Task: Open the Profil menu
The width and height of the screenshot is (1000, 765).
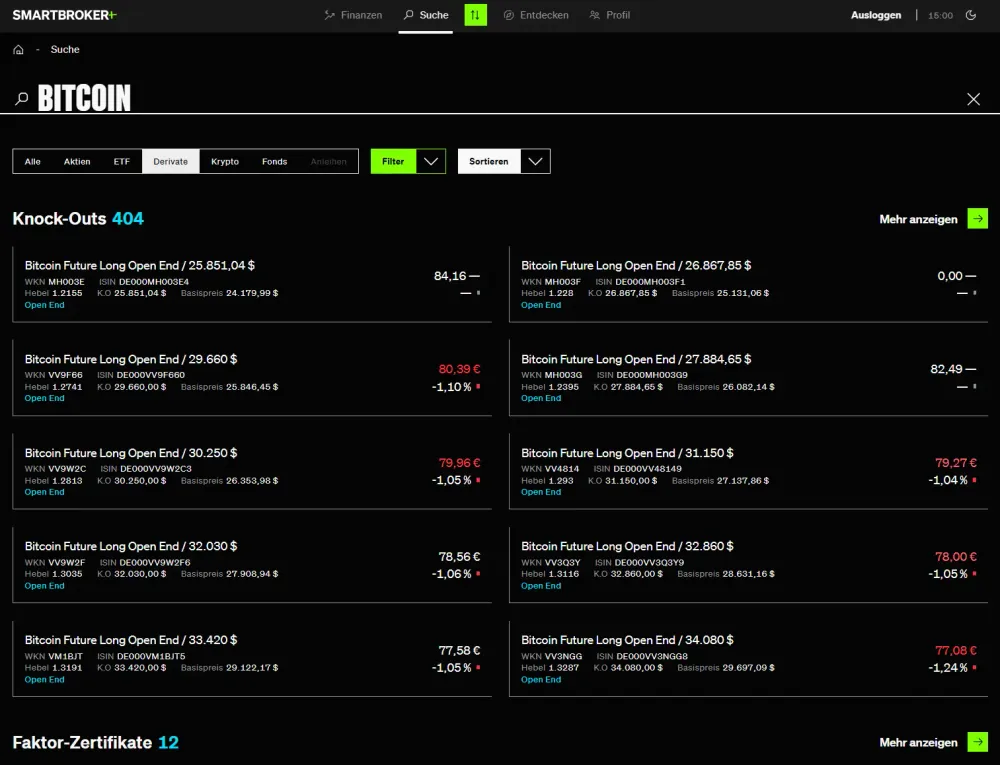Action: point(609,15)
